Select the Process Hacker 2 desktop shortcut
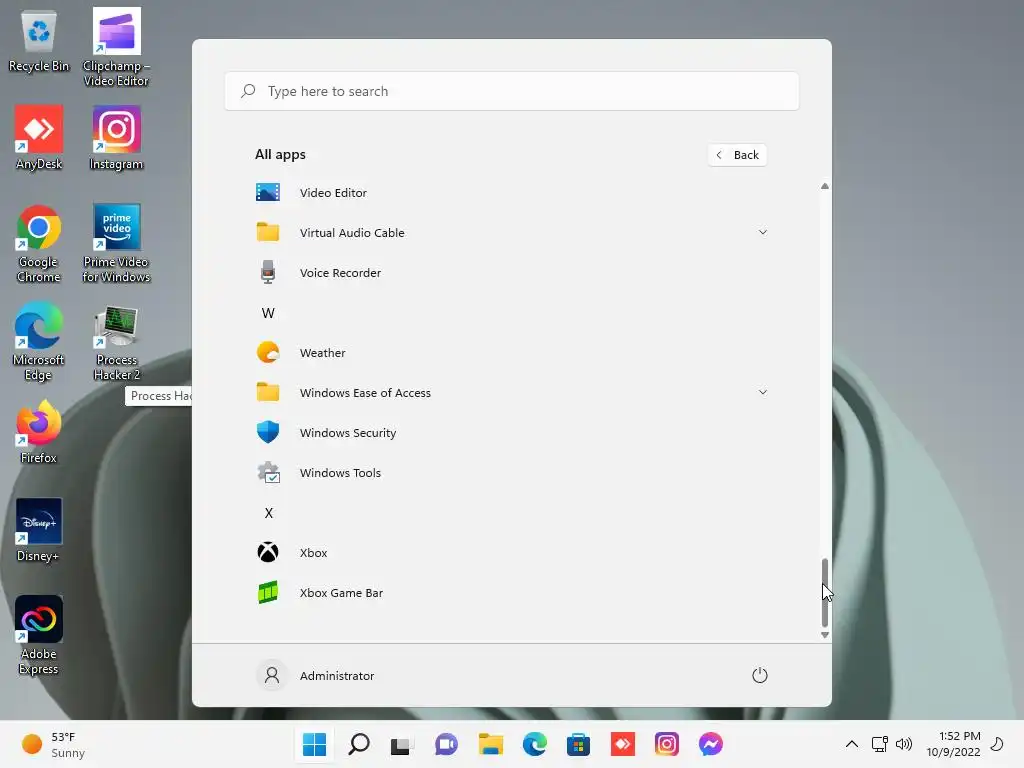 pyautogui.click(x=116, y=342)
